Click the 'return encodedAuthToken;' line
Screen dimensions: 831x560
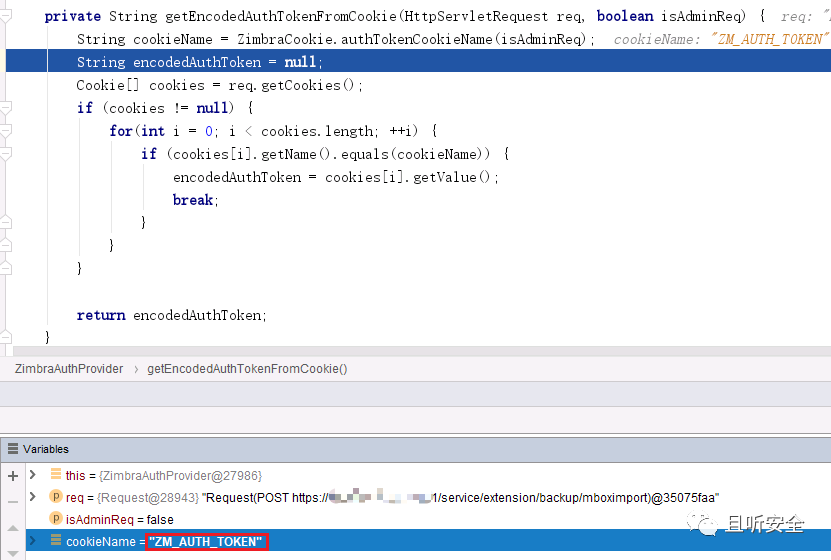pyautogui.click(x=172, y=315)
